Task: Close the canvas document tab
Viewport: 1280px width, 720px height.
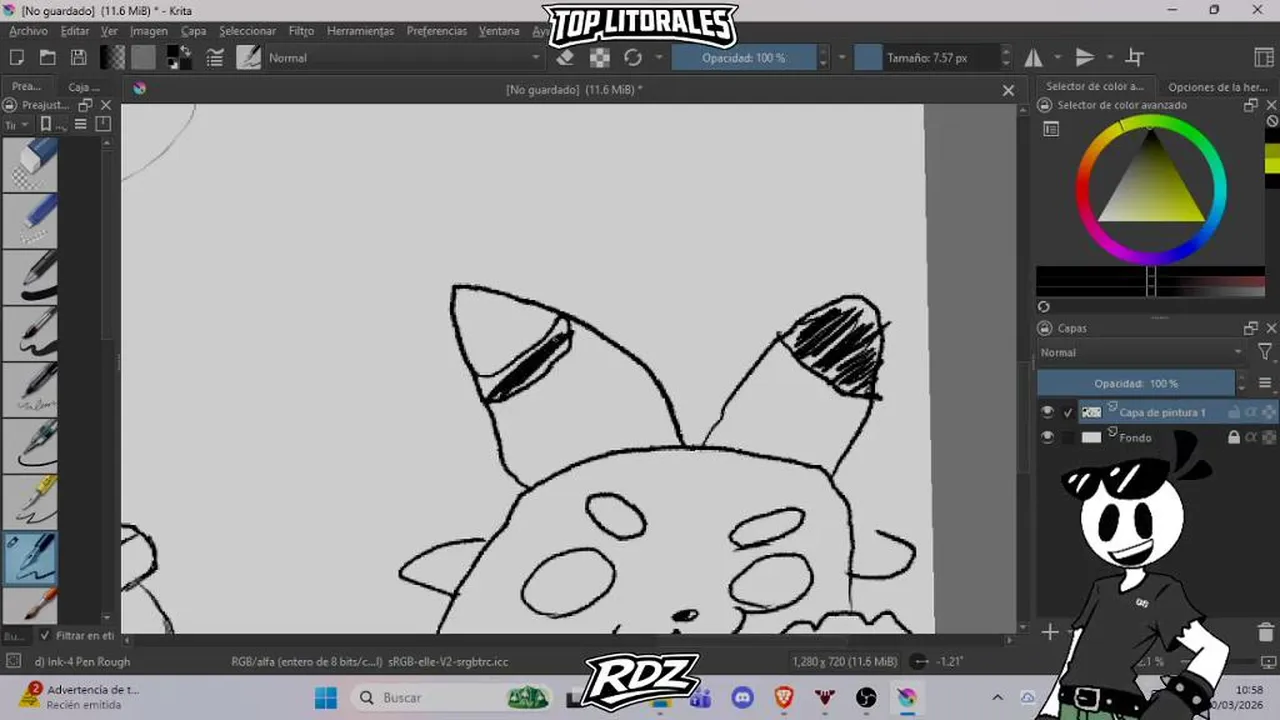Action: (x=1008, y=90)
